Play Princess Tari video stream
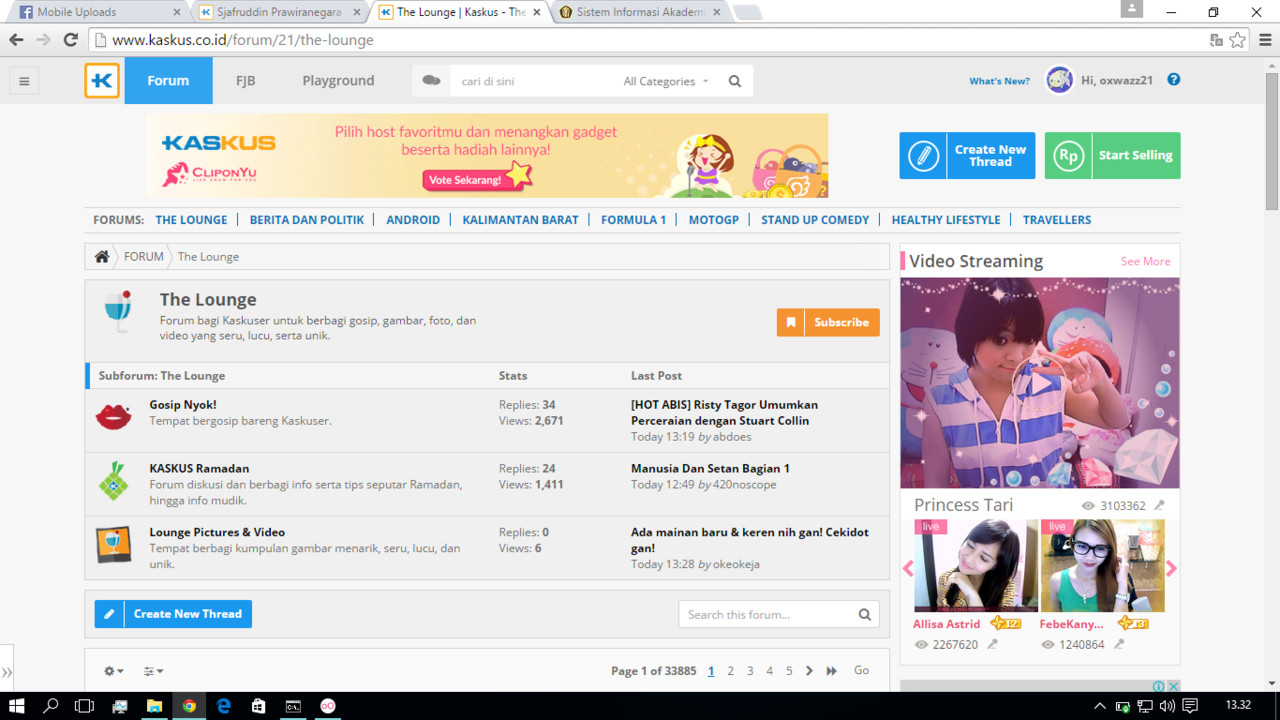The height and width of the screenshot is (720, 1280). click(x=1040, y=383)
